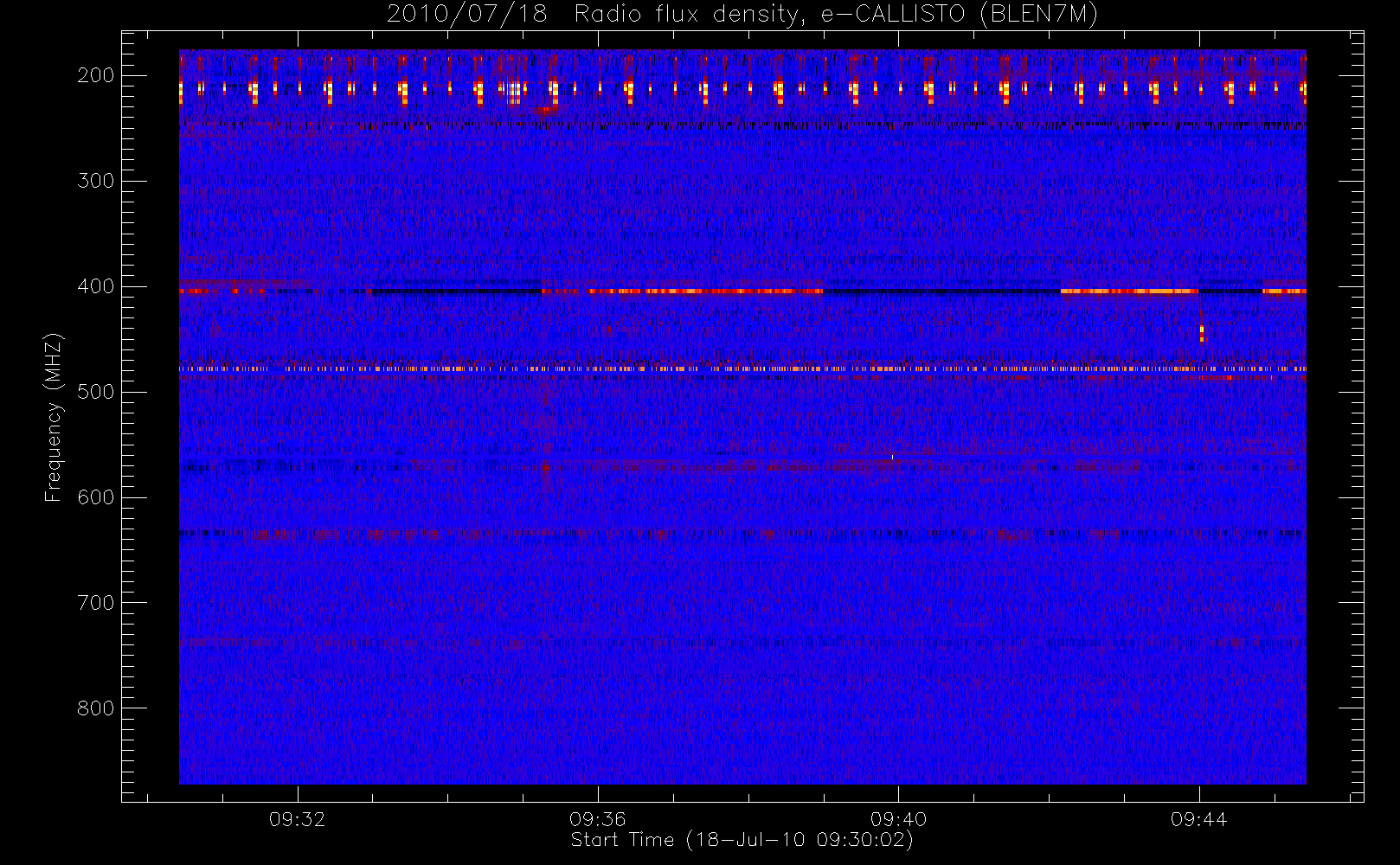1400x865 pixels.
Task: Click the 09:40 time axis label
Action: pos(898,819)
